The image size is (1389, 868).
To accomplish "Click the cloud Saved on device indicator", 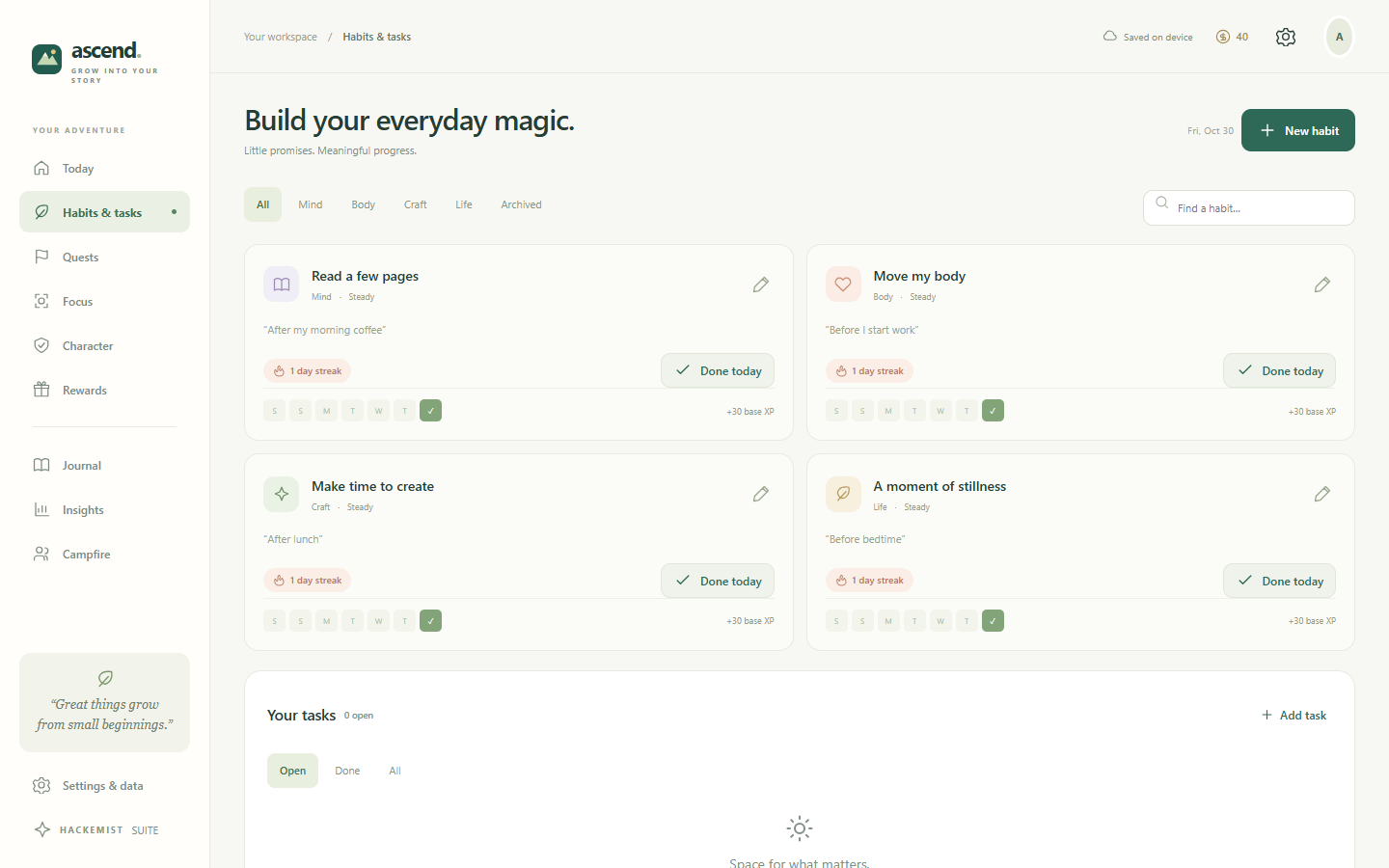I will tap(1148, 37).
